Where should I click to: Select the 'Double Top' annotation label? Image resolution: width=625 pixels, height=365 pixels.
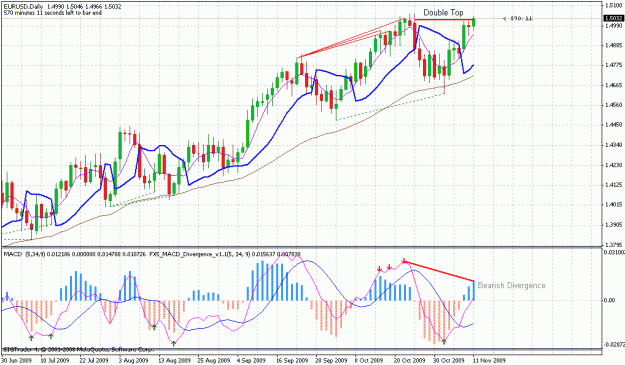pos(443,13)
